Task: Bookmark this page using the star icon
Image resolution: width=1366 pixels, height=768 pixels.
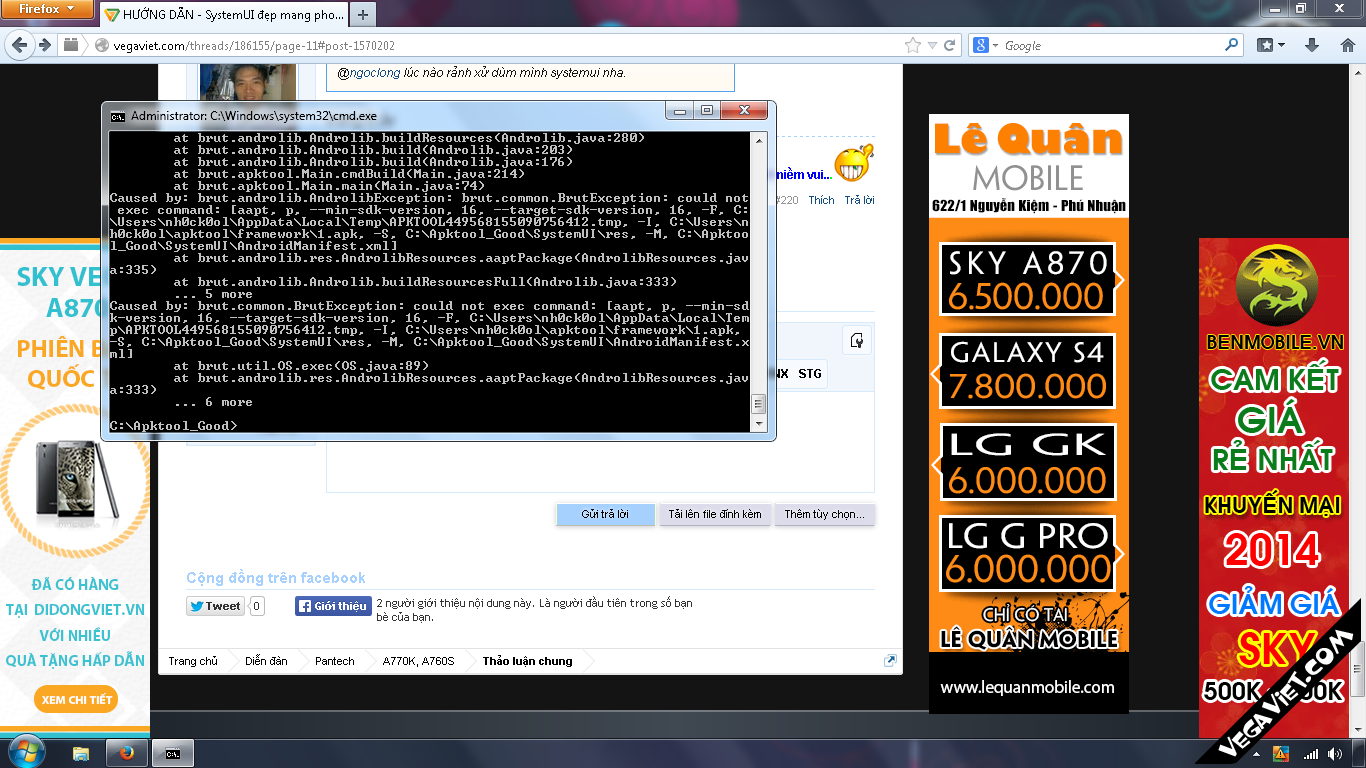Action: (x=912, y=45)
